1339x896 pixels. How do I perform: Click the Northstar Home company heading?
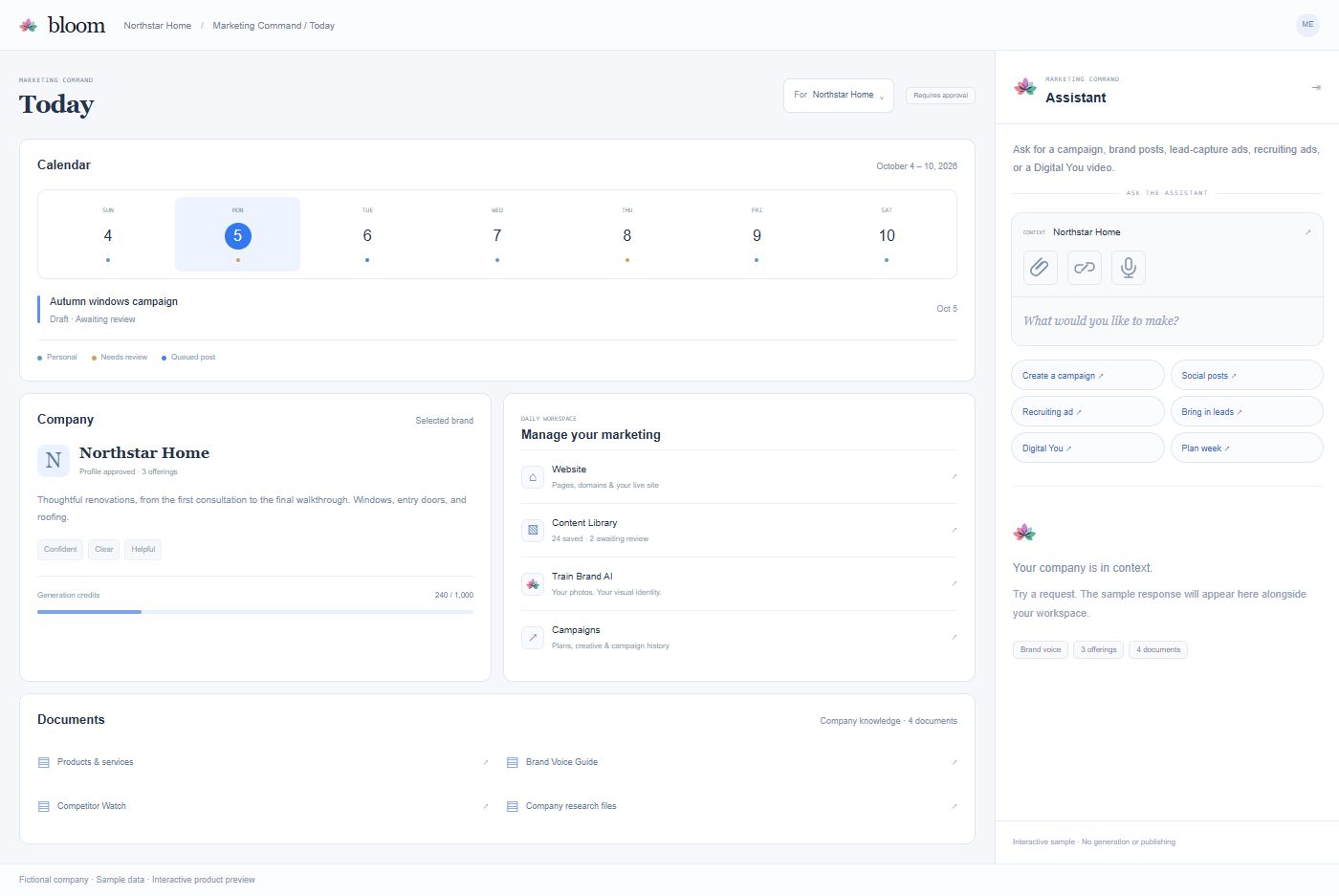click(x=144, y=453)
